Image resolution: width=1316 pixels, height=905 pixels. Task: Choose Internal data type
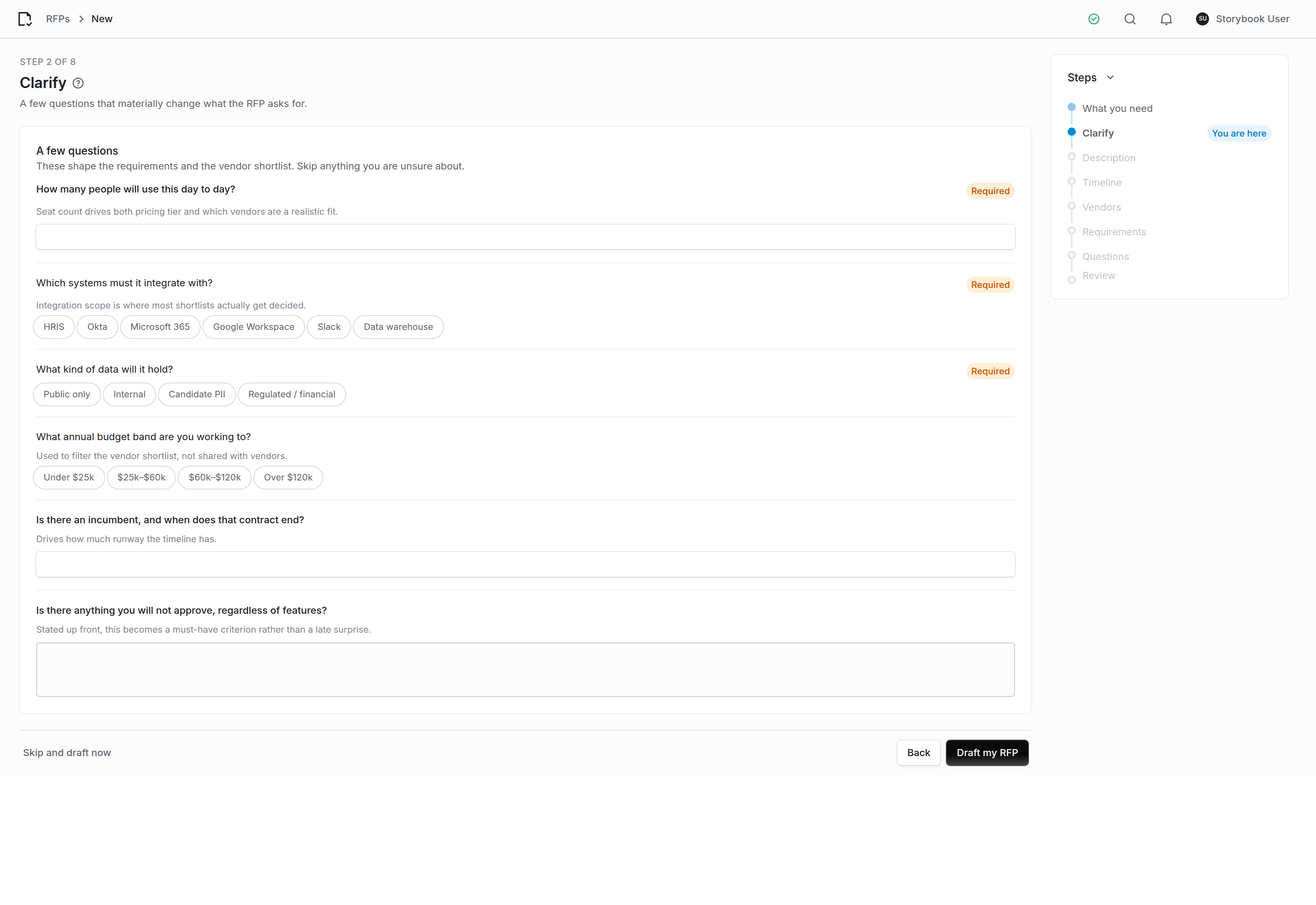[129, 394]
